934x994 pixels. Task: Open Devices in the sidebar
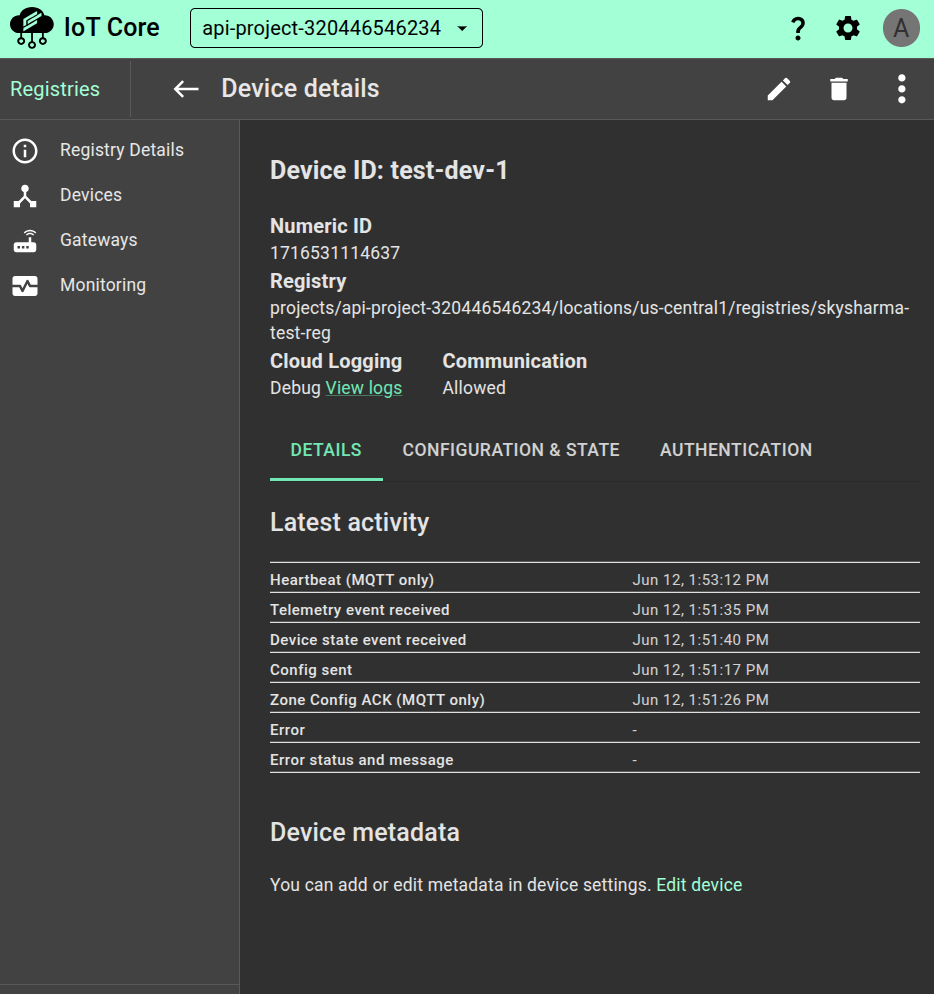[90, 195]
